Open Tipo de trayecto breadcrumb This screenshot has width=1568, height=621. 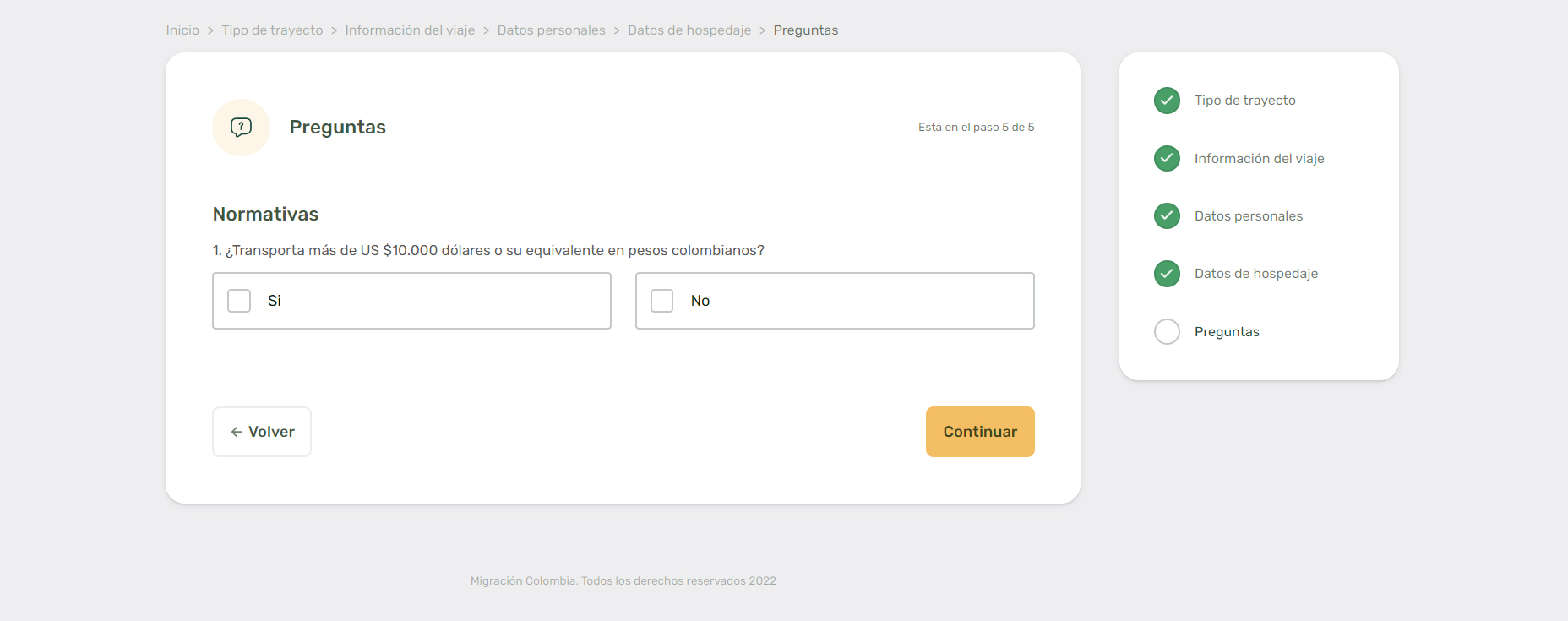272,30
